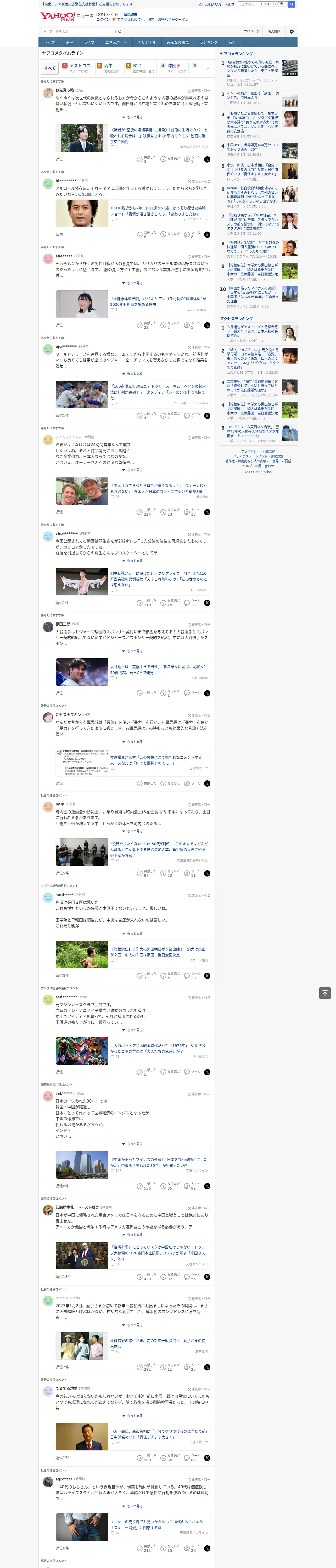The image size is (336, 1568).
Task: Click the keyword search magnifier icon
Action: [120, 32]
